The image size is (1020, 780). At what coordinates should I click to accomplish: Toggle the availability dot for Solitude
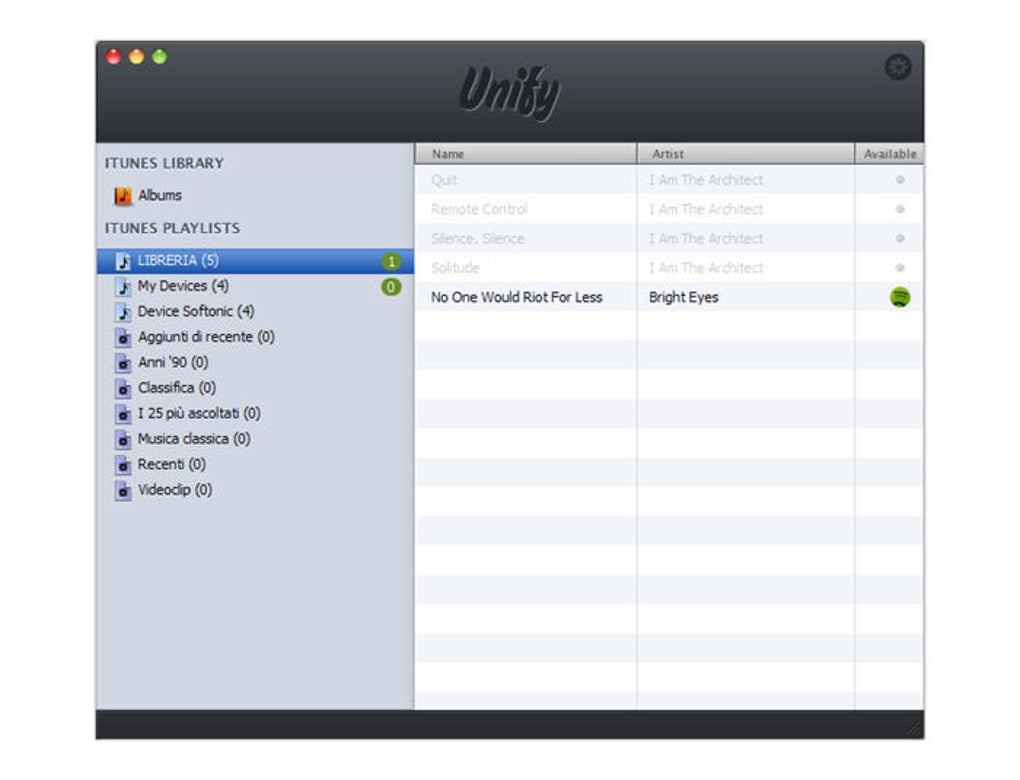tap(897, 267)
